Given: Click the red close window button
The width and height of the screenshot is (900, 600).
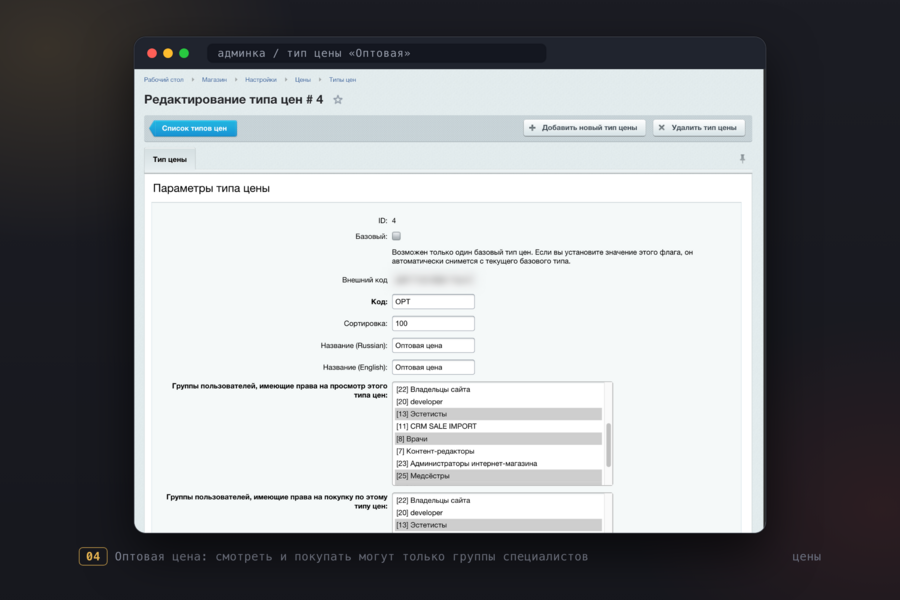Looking at the screenshot, I should (152, 53).
